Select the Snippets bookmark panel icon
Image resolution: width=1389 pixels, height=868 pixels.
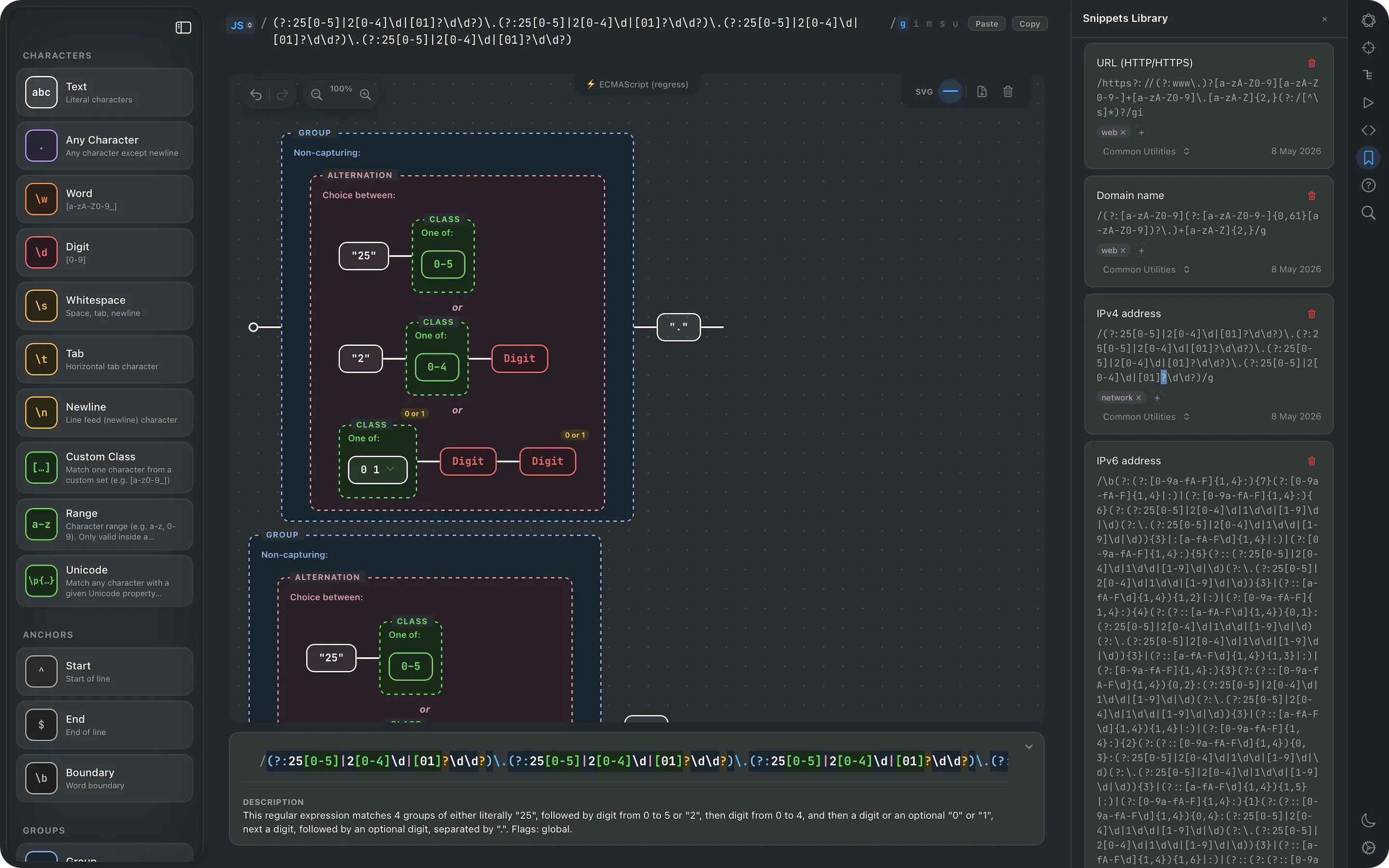click(1368, 158)
